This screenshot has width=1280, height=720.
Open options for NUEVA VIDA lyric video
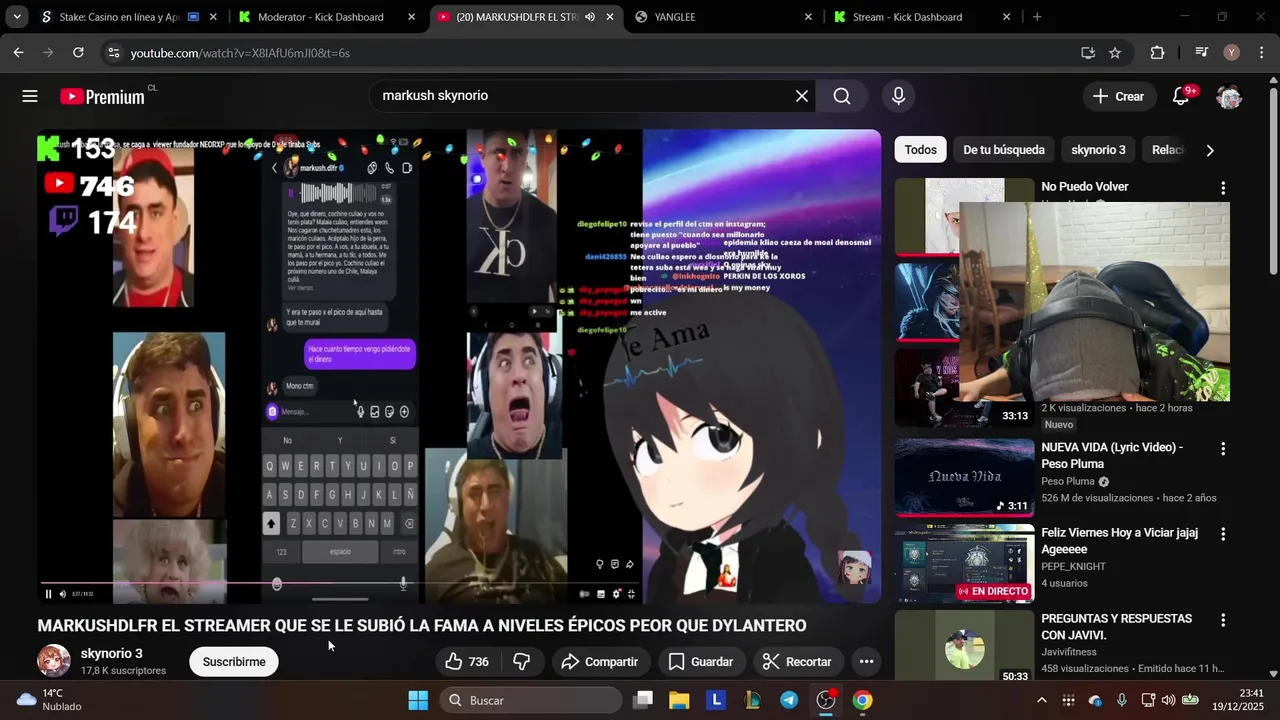click(1222, 449)
